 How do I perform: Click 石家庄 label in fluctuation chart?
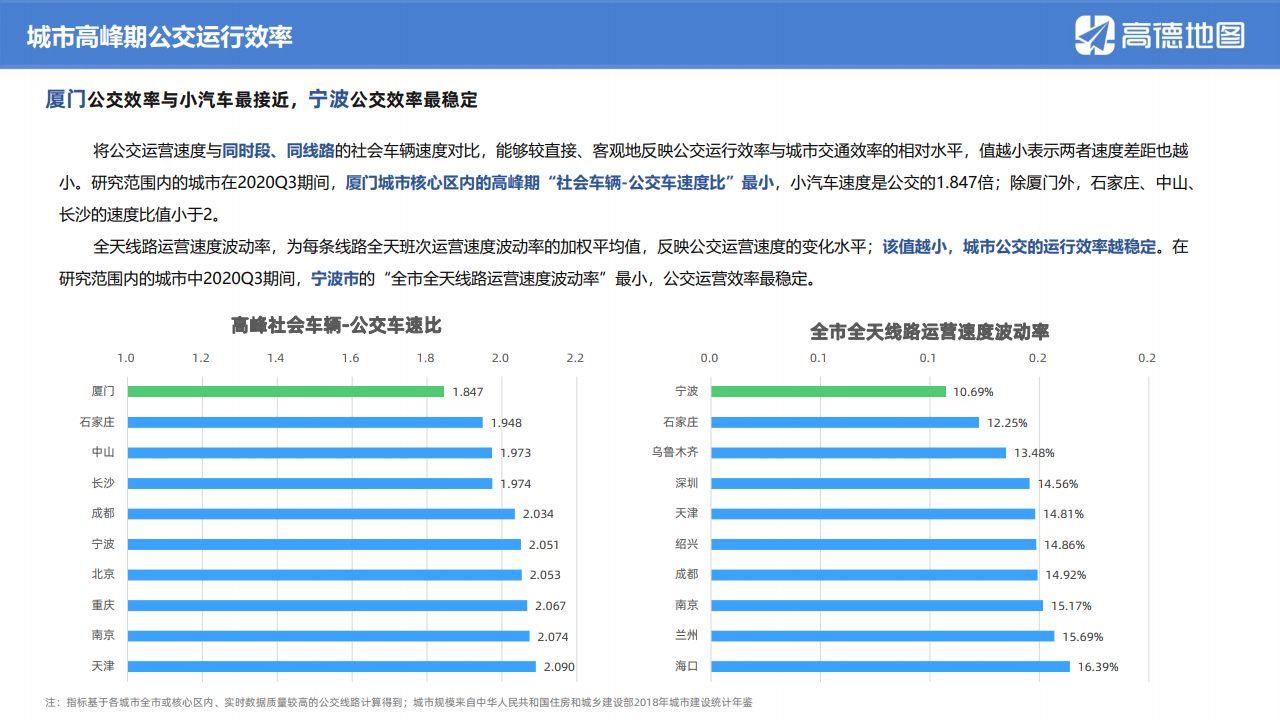click(x=681, y=422)
